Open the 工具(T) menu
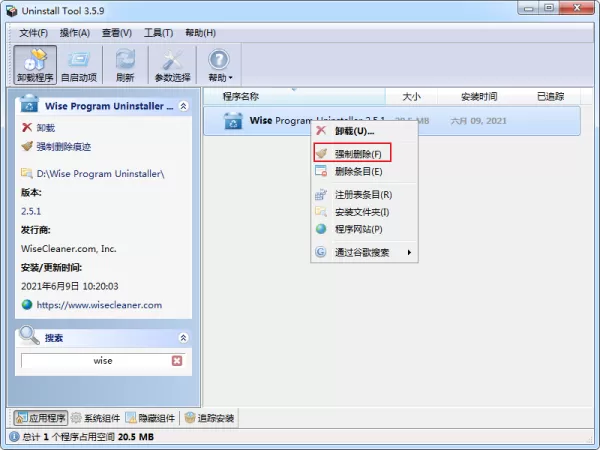600x450 pixels. (158, 33)
